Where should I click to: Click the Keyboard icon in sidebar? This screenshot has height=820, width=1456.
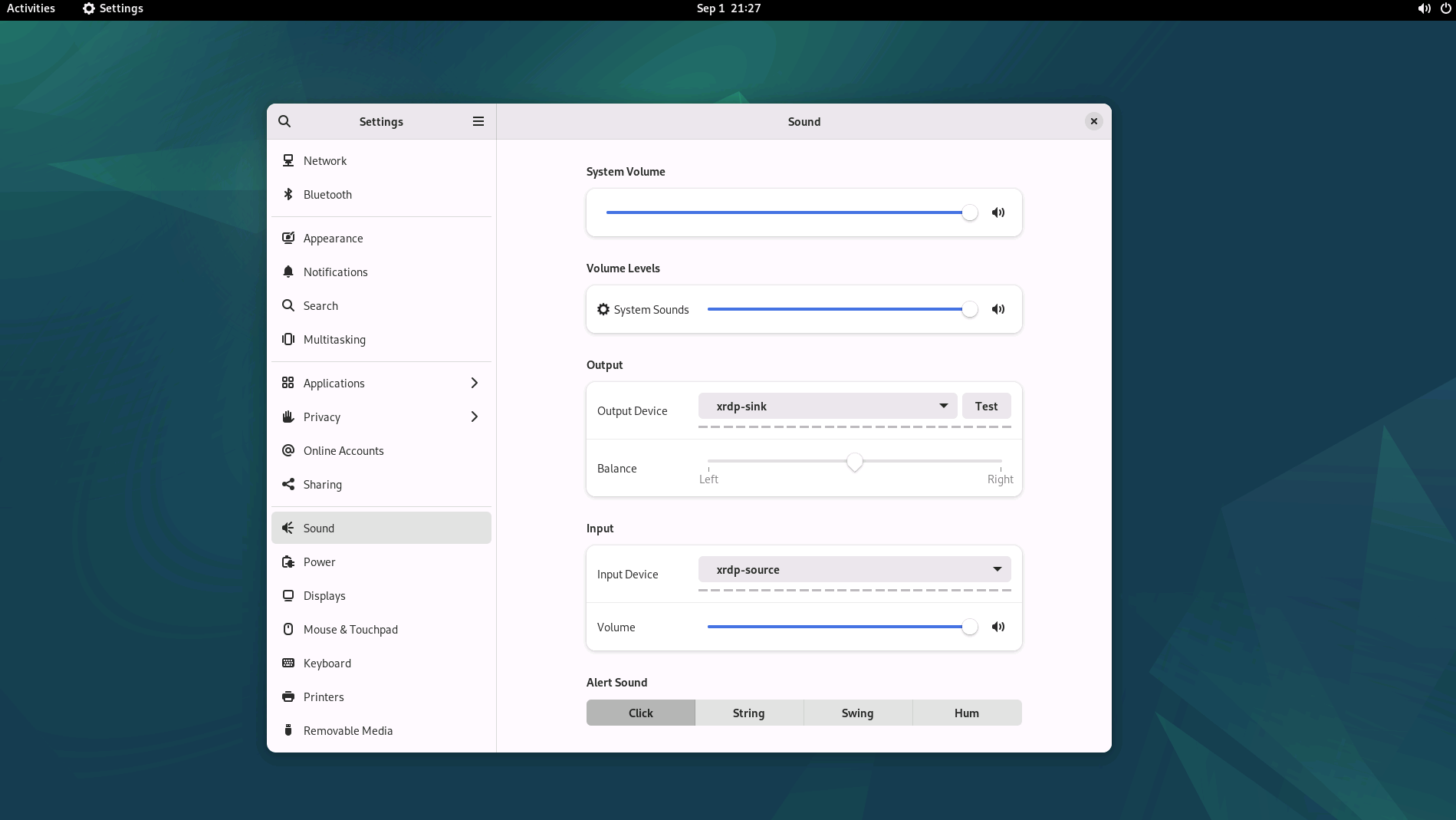pos(288,663)
